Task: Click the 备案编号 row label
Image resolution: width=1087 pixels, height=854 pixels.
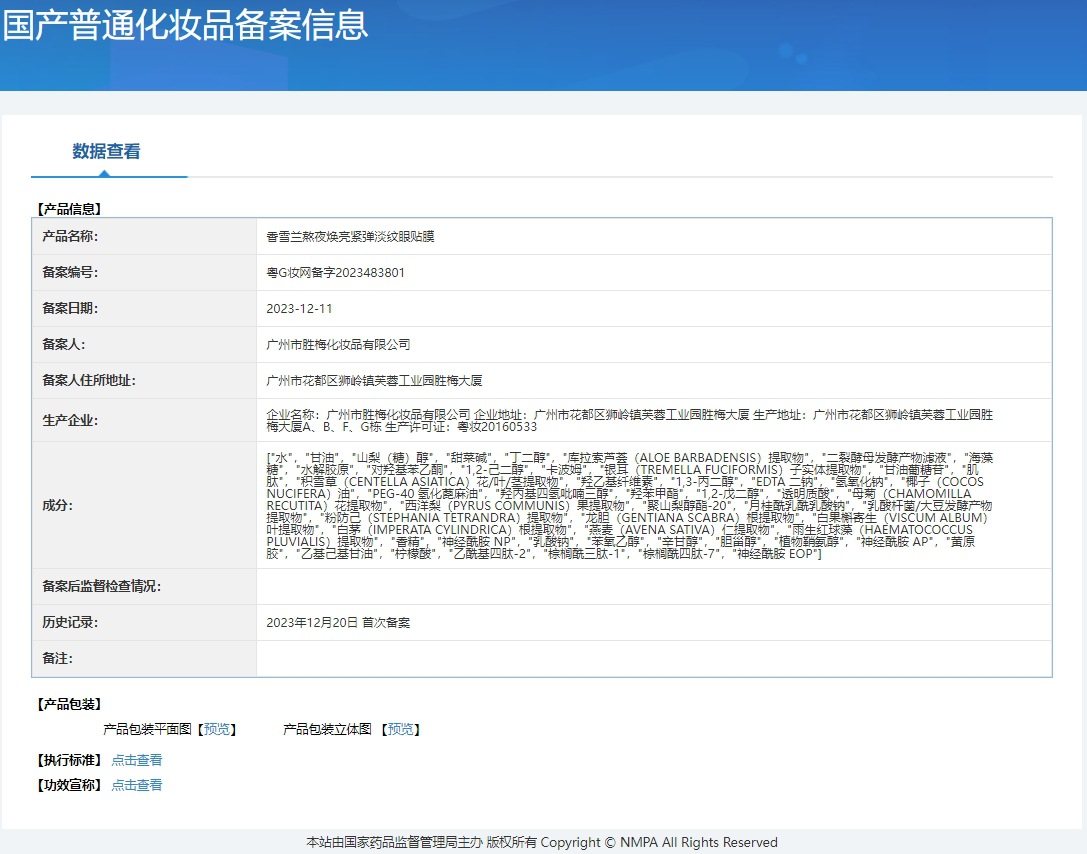Action: point(70,272)
